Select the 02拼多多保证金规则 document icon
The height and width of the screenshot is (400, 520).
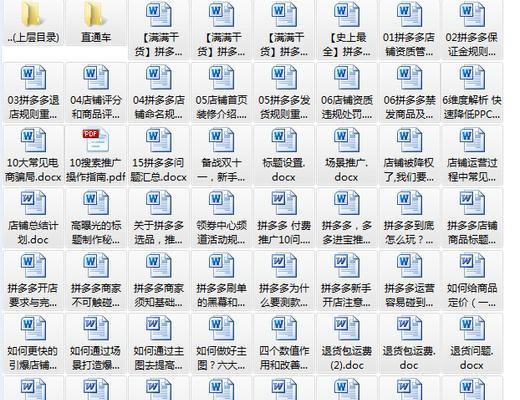point(472,15)
